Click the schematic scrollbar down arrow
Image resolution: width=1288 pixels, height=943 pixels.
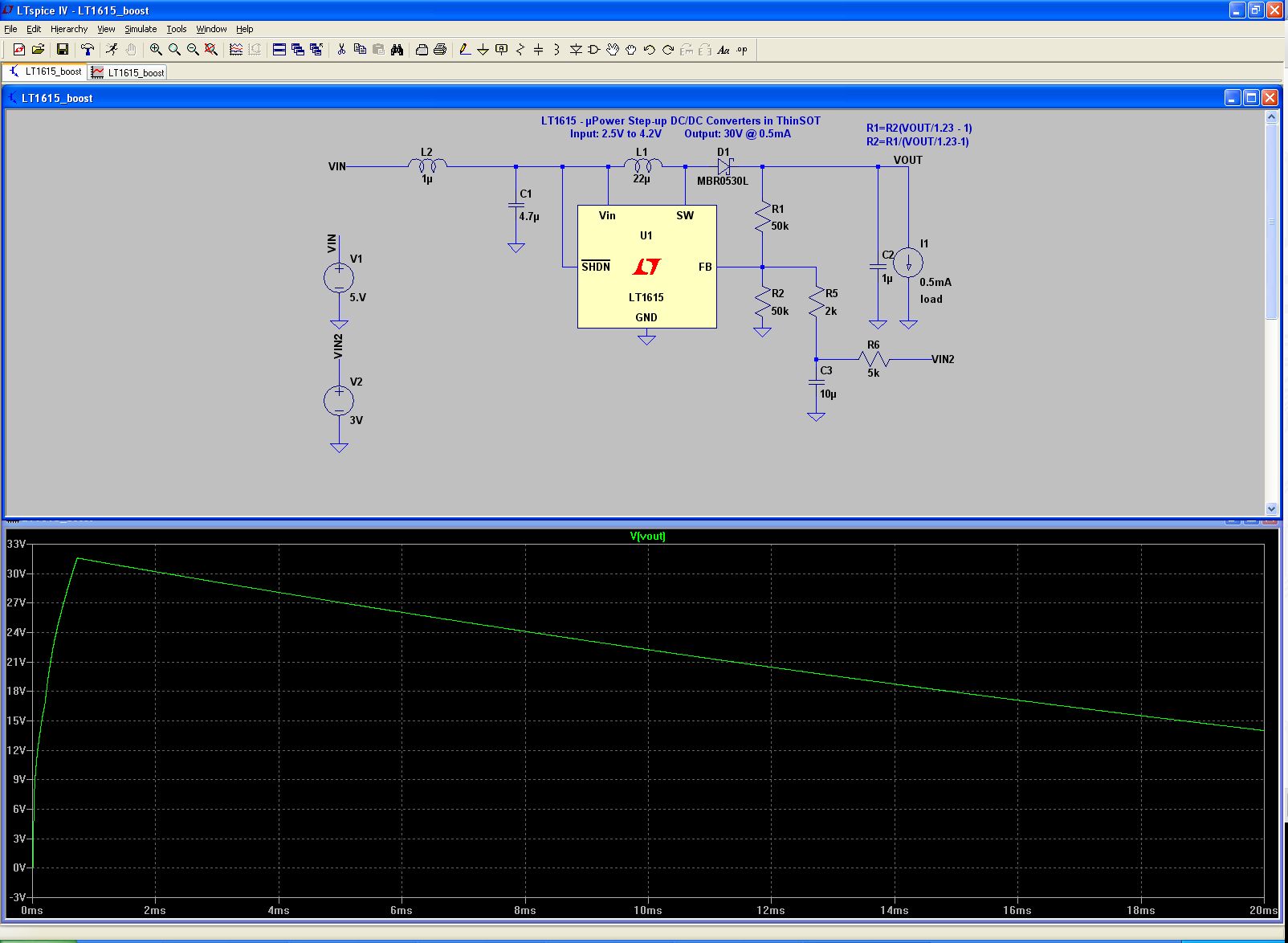(1271, 508)
